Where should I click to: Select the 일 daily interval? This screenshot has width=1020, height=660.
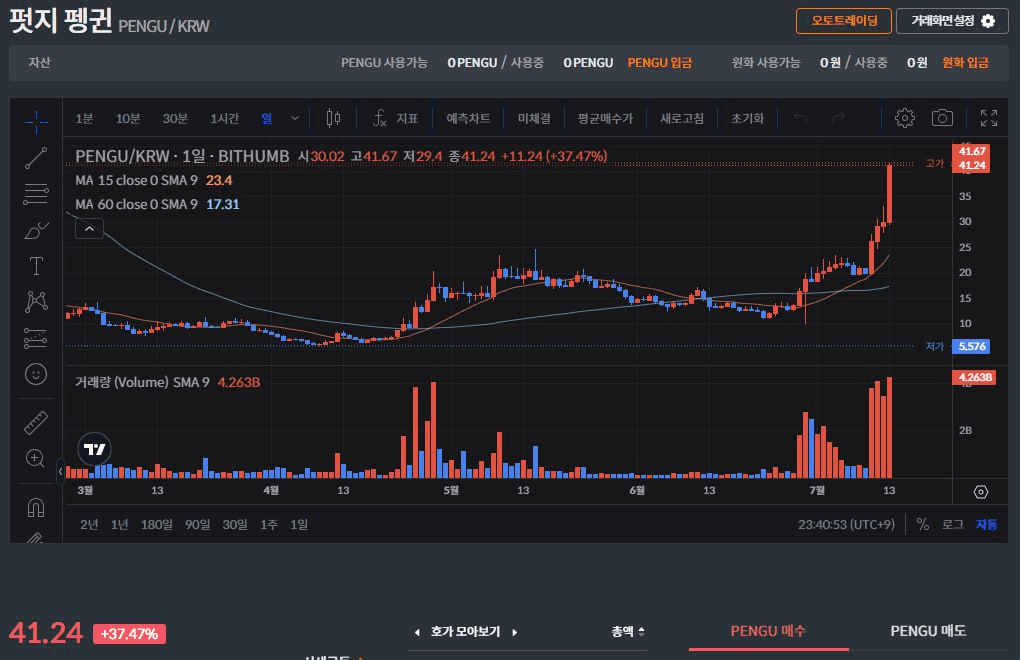coord(267,118)
